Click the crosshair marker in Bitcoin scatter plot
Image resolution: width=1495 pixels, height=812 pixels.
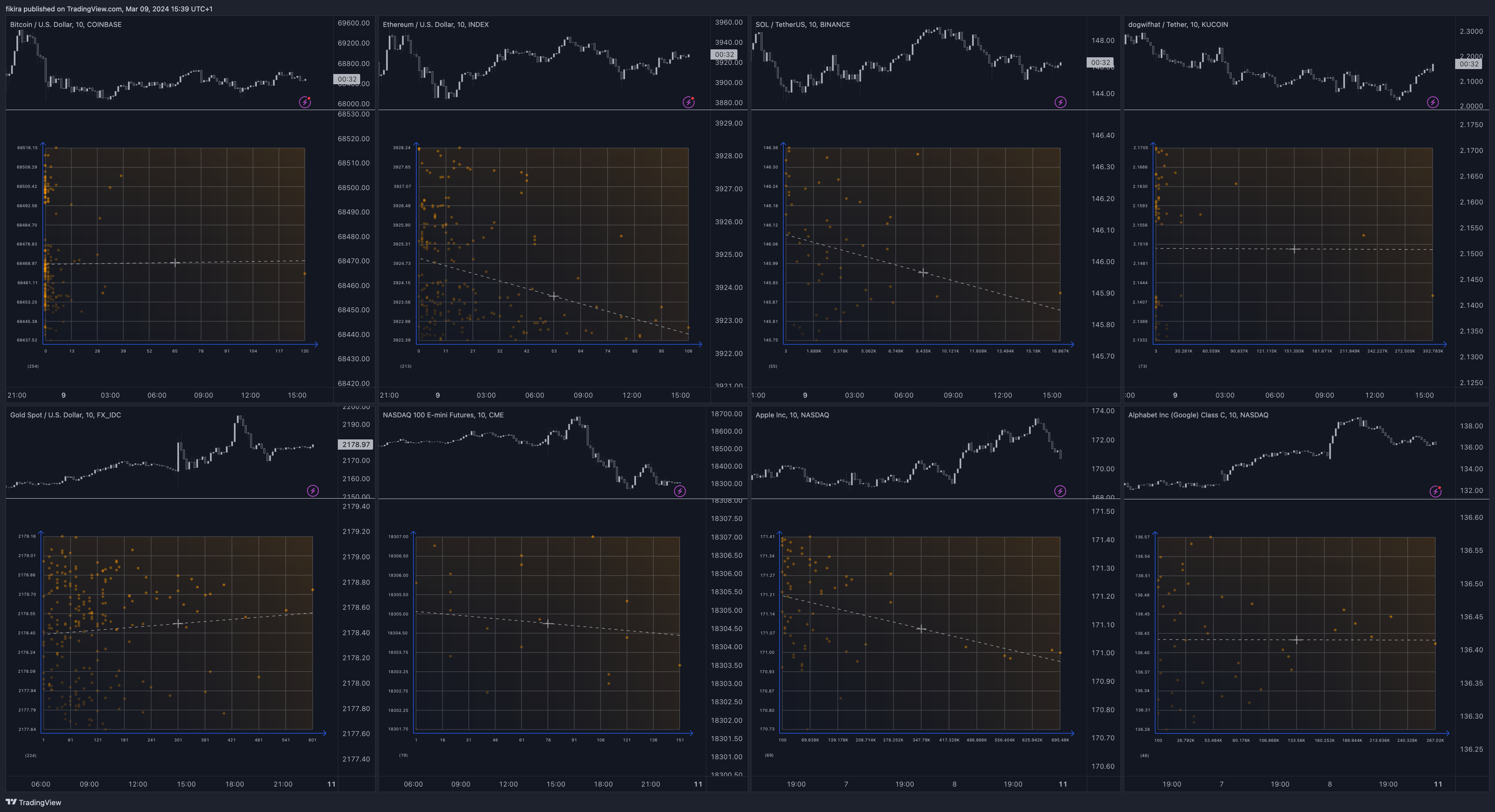coord(175,263)
